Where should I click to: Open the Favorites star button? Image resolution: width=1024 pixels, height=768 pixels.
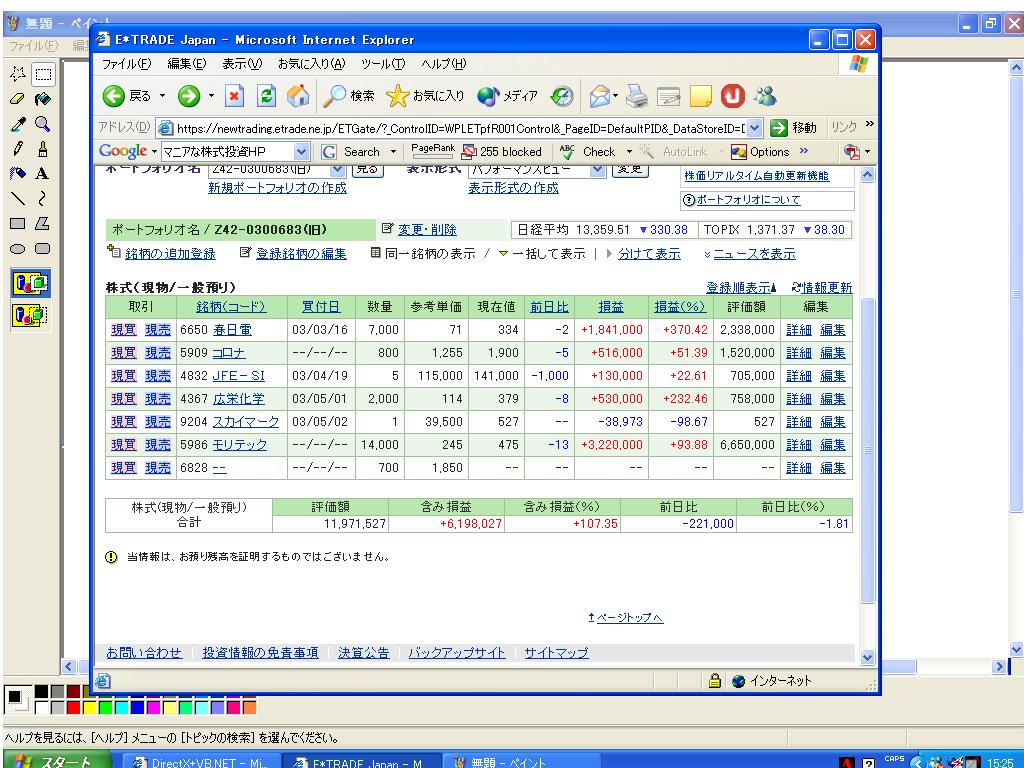425,97
